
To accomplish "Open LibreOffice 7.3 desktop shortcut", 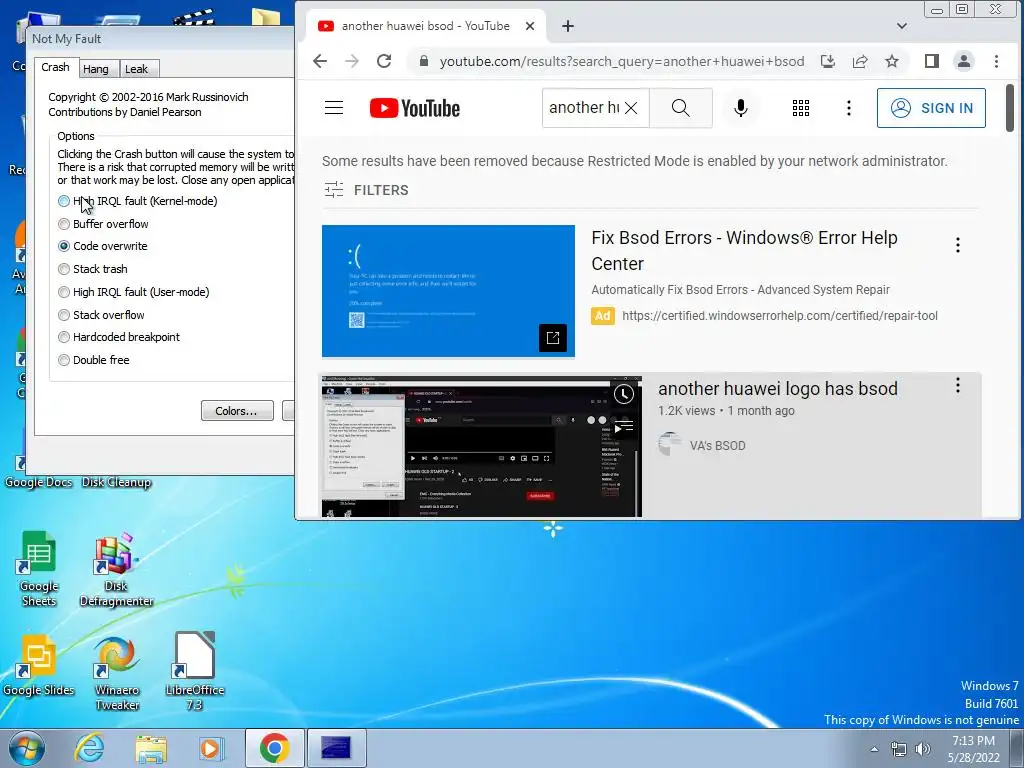I will coord(195,671).
